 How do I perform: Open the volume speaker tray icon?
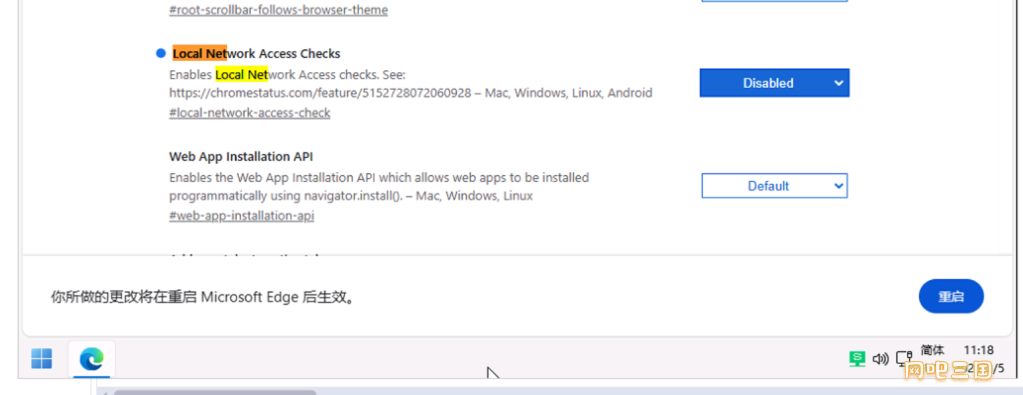881,358
